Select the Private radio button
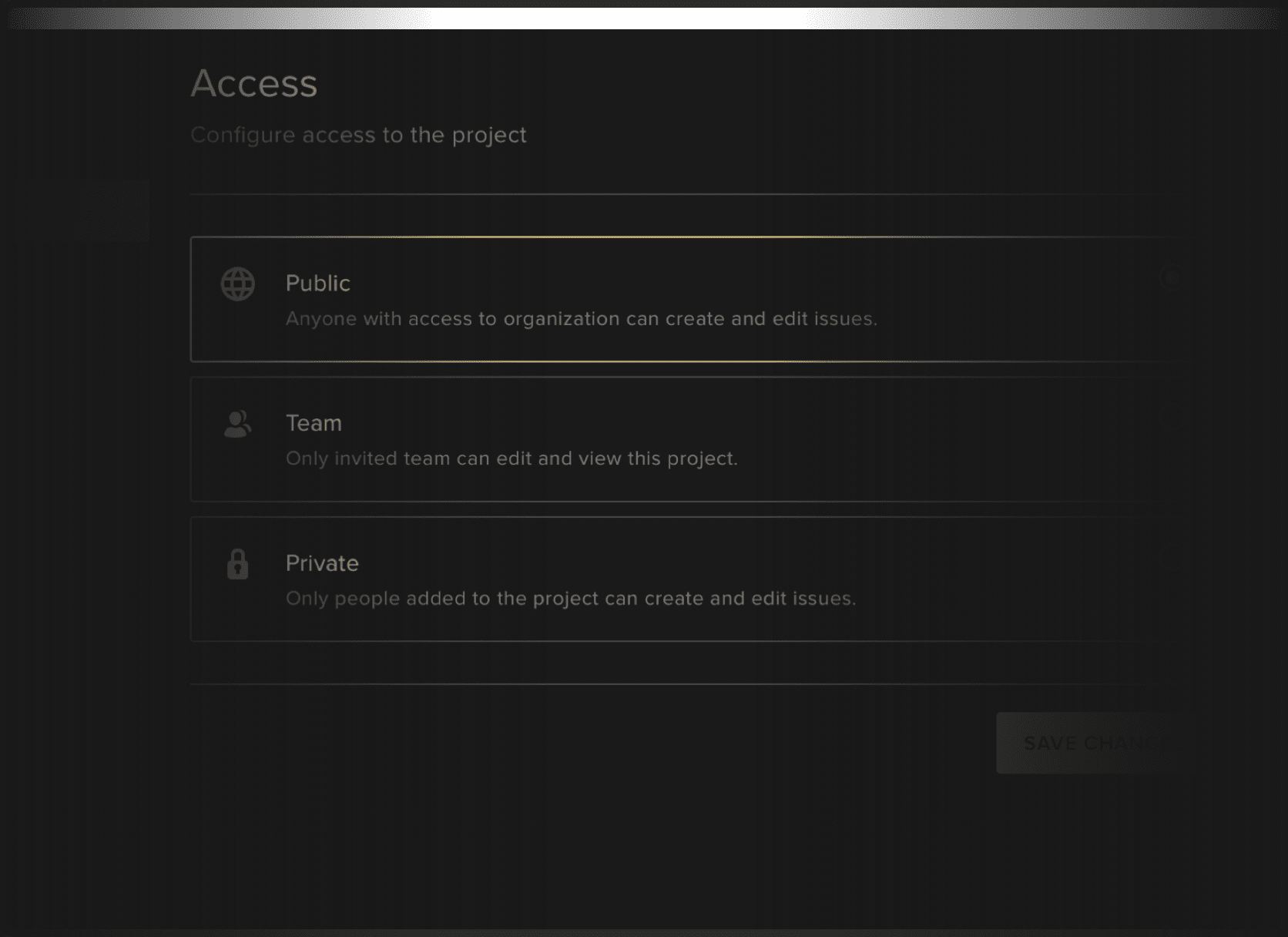 tap(1170, 558)
